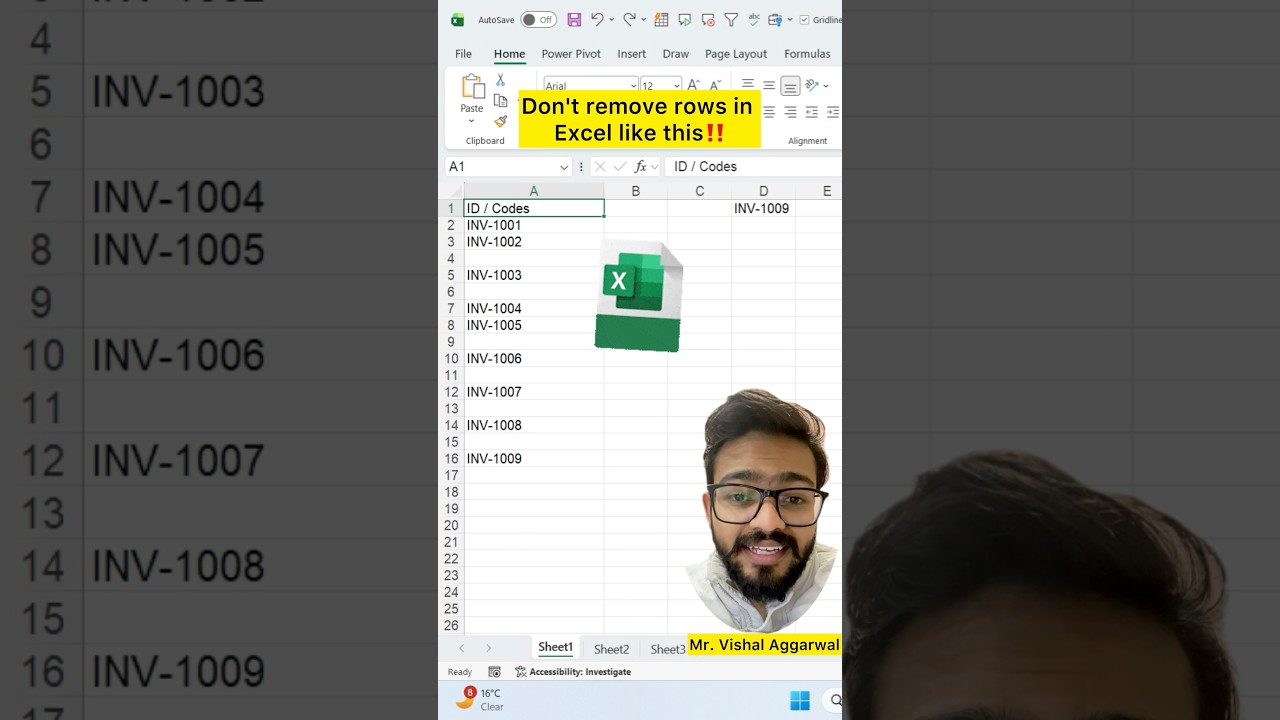The height and width of the screenshot is (720, 1280).
Task: Open the Filter tool in Quick Access Toolbar
Action: pyautogui.click(x=731, y=19)
